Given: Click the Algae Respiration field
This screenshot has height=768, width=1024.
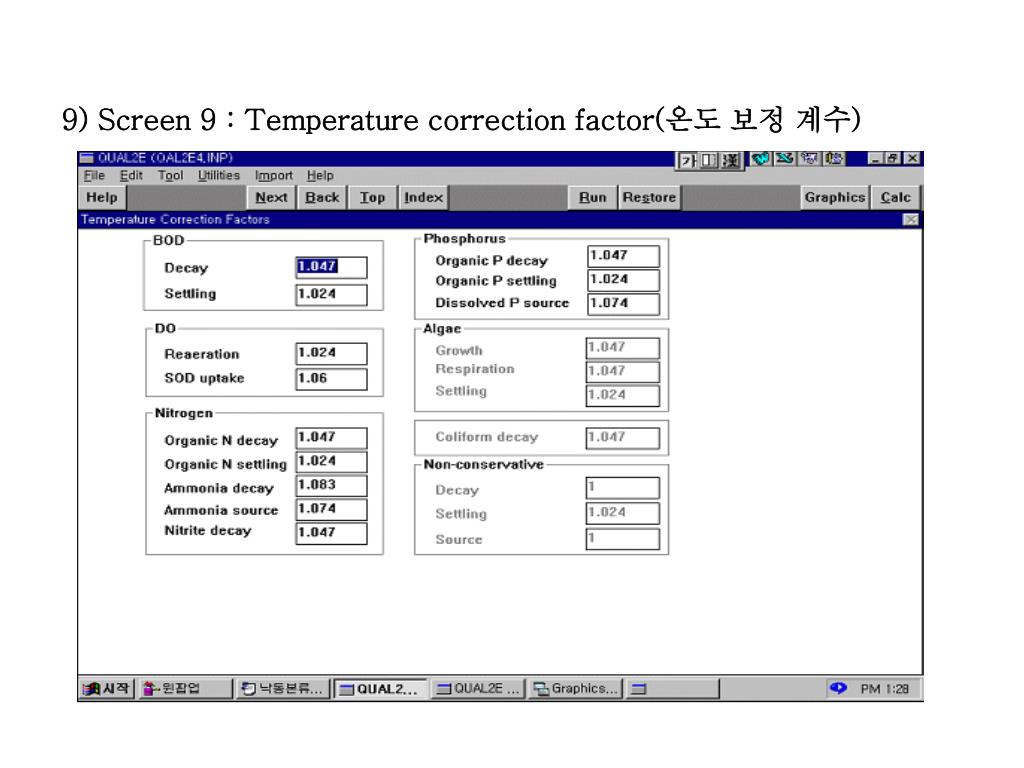Looking at the screenshot, I should [x=622, y=372].
